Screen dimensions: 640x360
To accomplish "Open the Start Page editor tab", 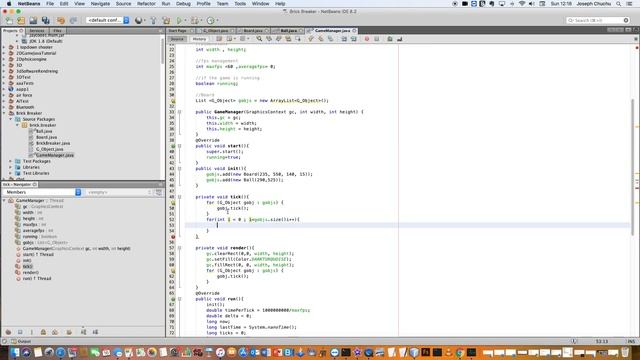I will coord(178,31).
